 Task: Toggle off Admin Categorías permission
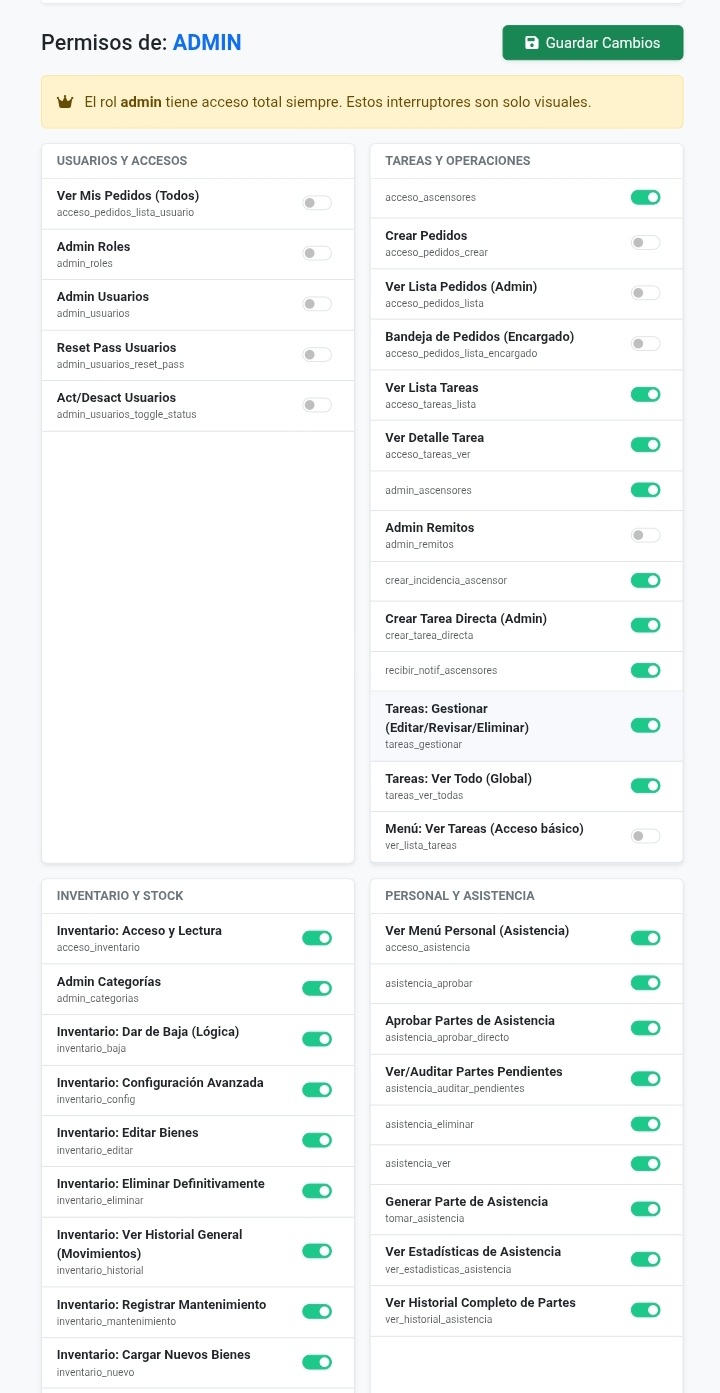[317, 989]
